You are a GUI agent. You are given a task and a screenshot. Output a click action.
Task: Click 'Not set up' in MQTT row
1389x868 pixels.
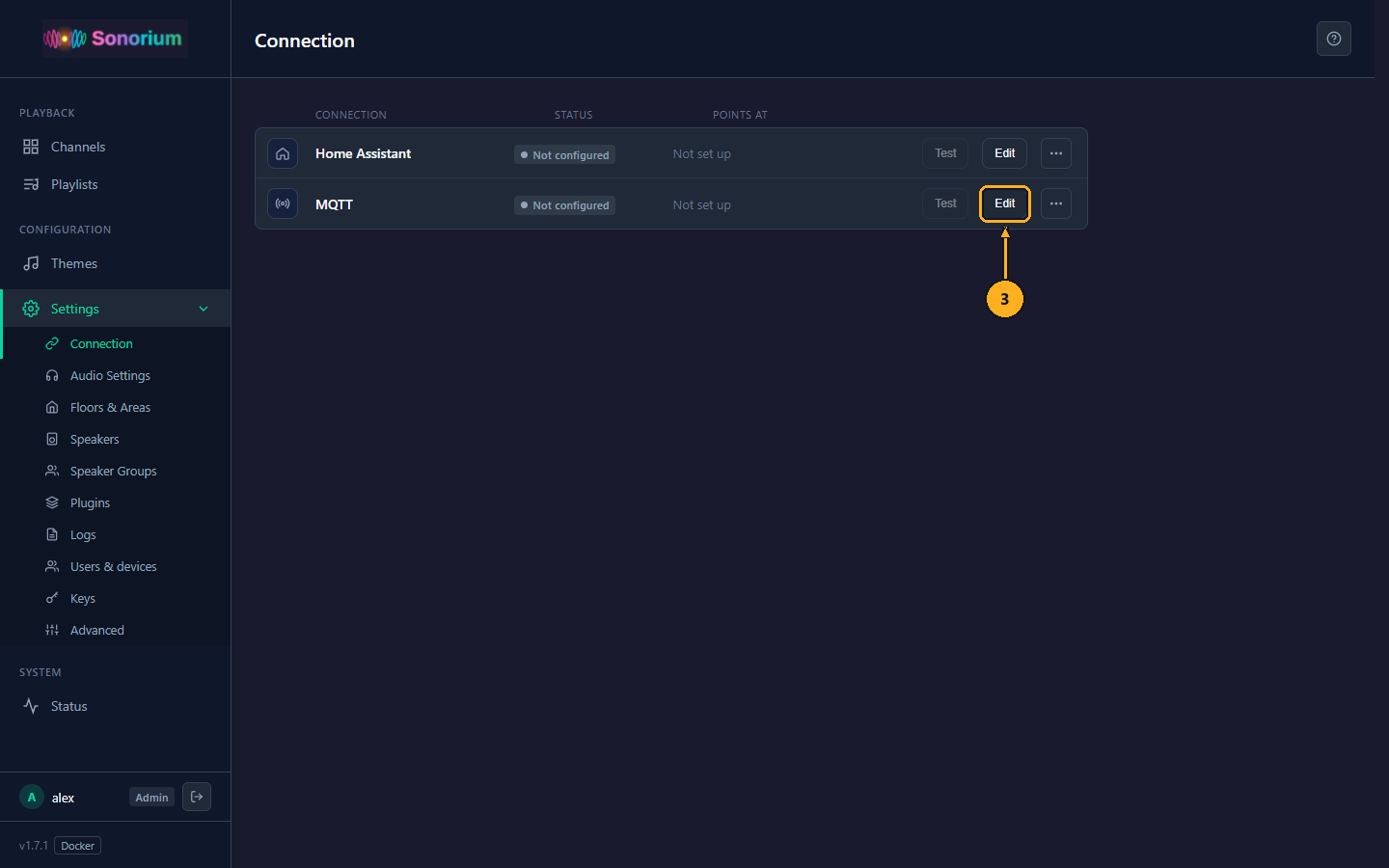point(702,204)
